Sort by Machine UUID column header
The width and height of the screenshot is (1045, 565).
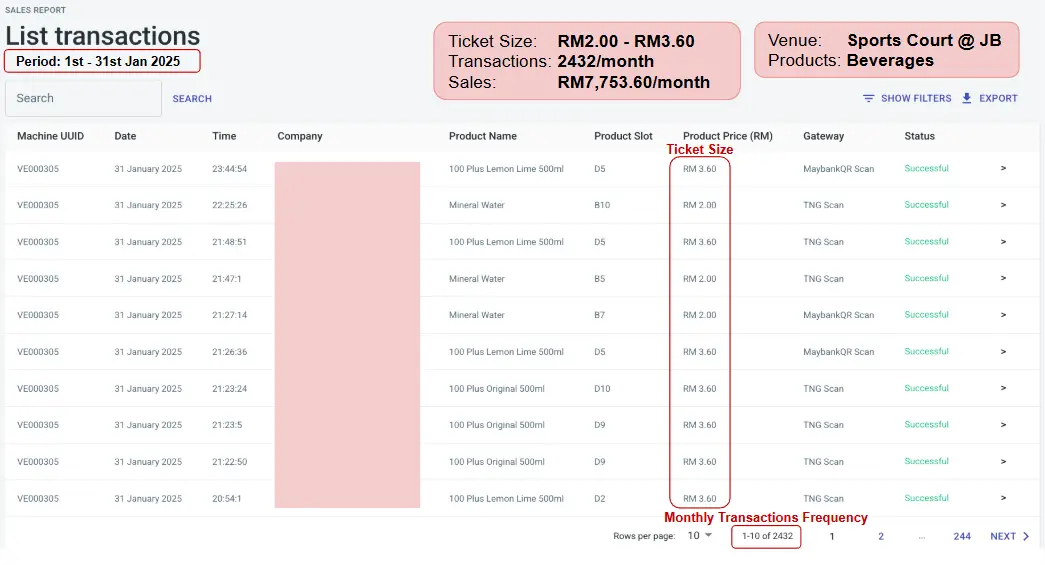click(50, 136)
